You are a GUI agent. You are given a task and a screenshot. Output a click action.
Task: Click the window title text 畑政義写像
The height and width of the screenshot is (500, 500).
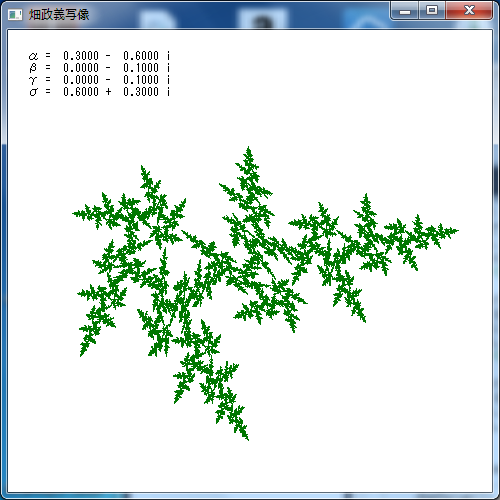point(59,15)
